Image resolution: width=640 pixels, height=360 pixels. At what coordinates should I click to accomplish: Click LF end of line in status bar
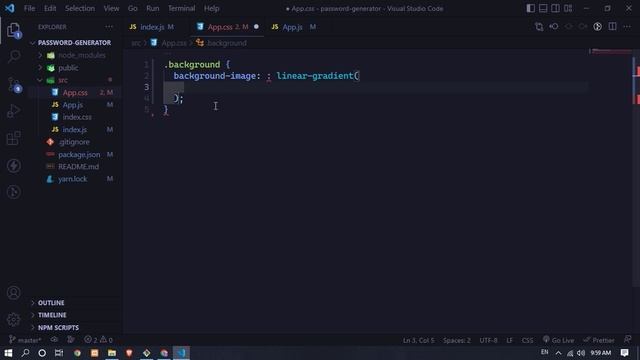(x=509, y=340)
